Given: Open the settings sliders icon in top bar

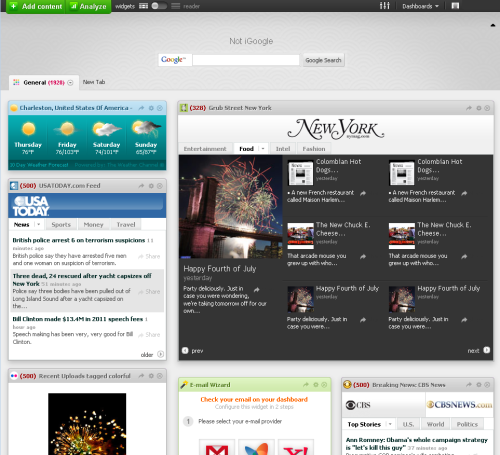Looking at the screenshot, I should (385, 6).
